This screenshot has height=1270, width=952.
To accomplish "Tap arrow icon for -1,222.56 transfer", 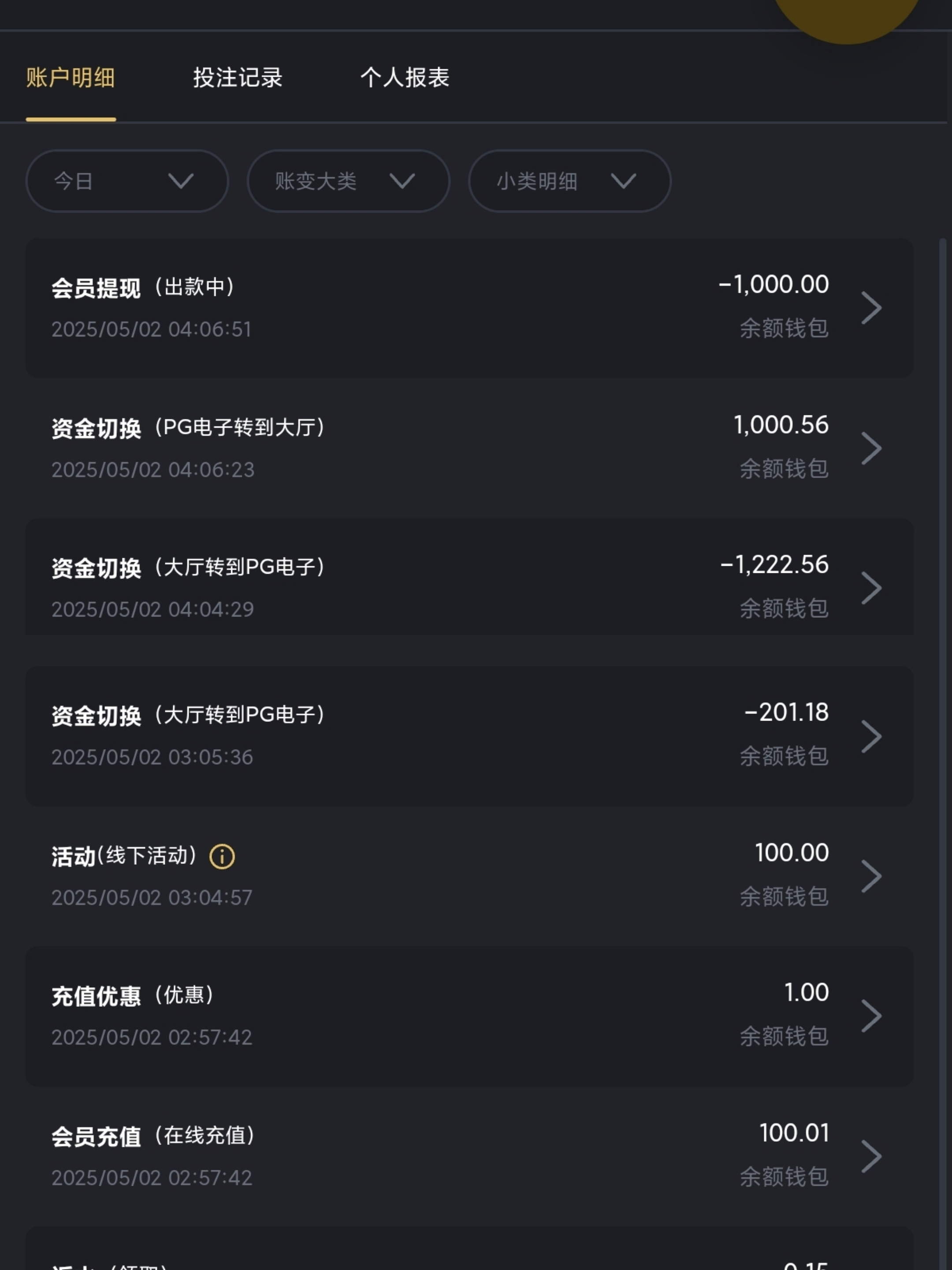I will click(871, 588).
